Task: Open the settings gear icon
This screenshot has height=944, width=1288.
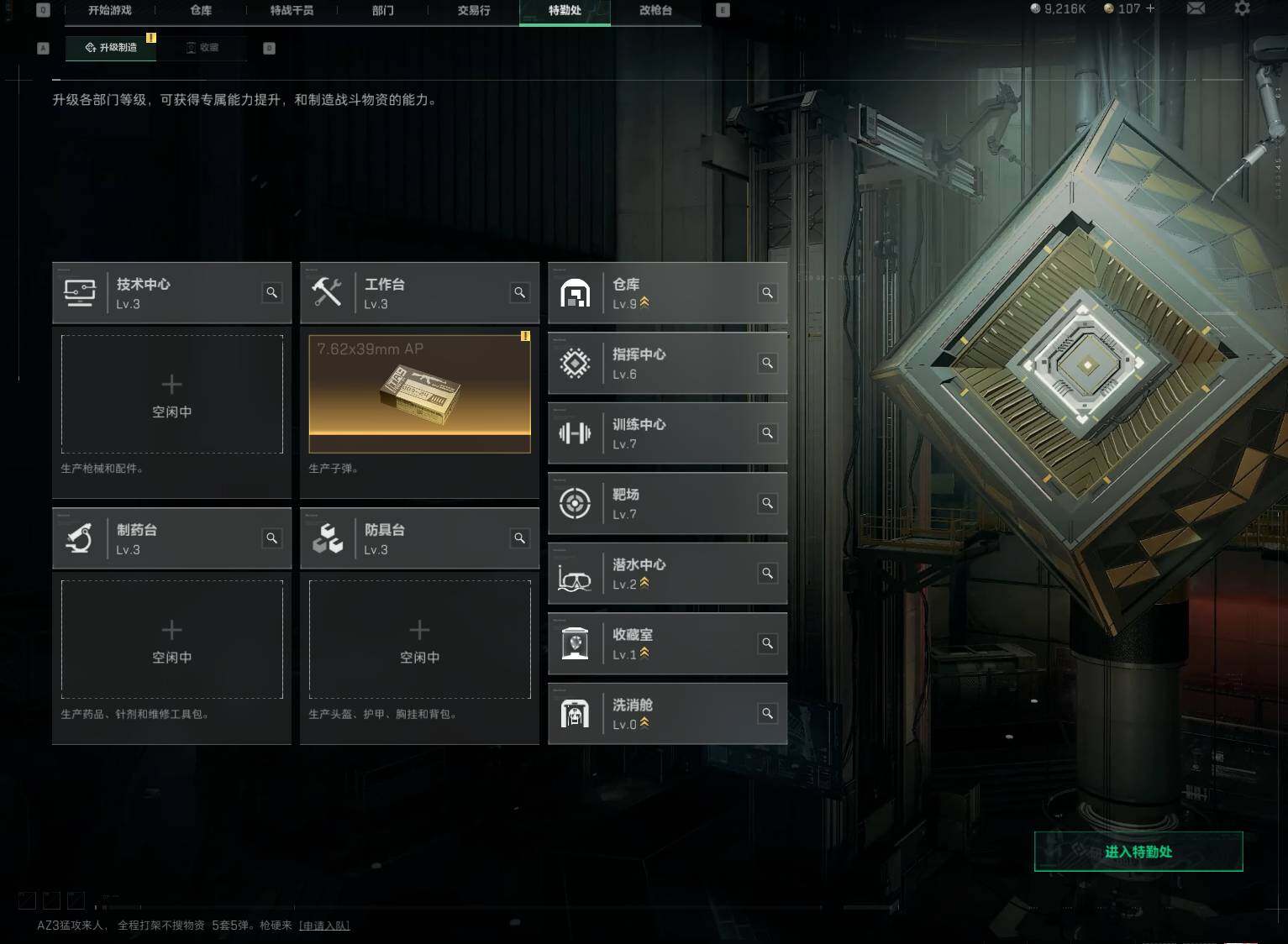Action: pos(1242,8)
